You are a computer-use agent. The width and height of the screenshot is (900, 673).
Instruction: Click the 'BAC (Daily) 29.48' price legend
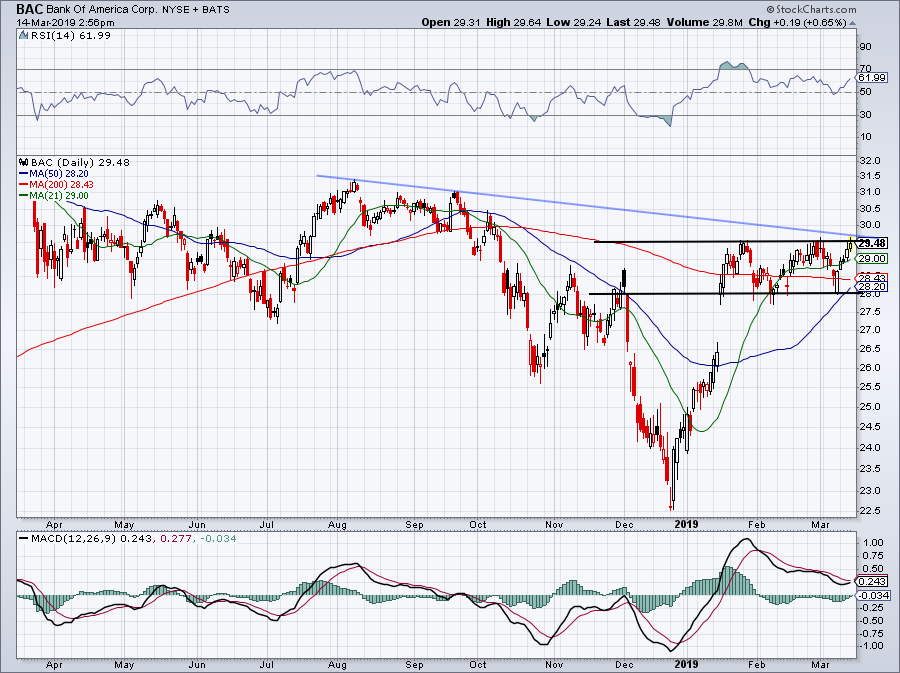click(x=80, y=162)
